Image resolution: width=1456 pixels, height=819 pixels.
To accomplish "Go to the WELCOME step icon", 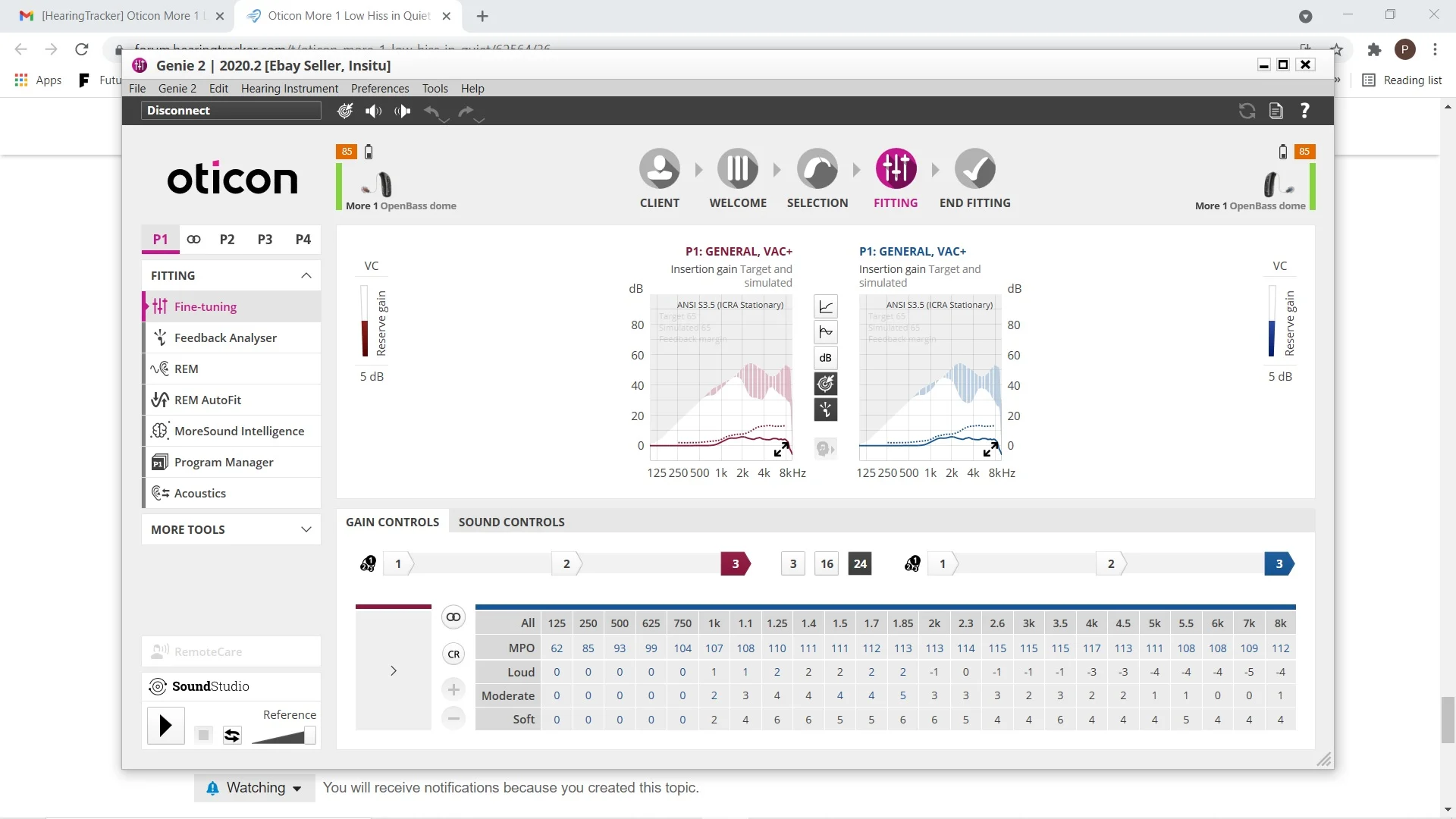I will click(738, 168).
